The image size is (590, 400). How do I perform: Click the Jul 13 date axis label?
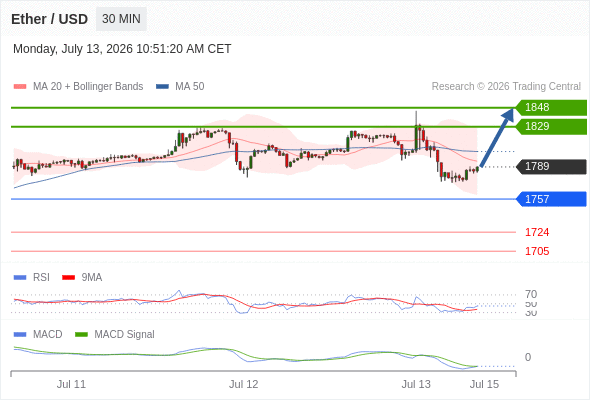(416, 384)
